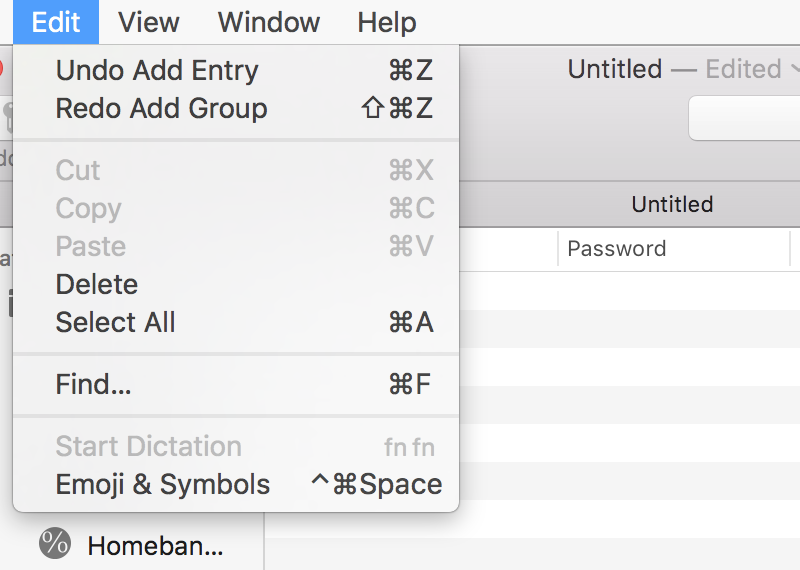800x570 pixels.
Task: Choose Delete from the Edit menu
Action: 236,284
